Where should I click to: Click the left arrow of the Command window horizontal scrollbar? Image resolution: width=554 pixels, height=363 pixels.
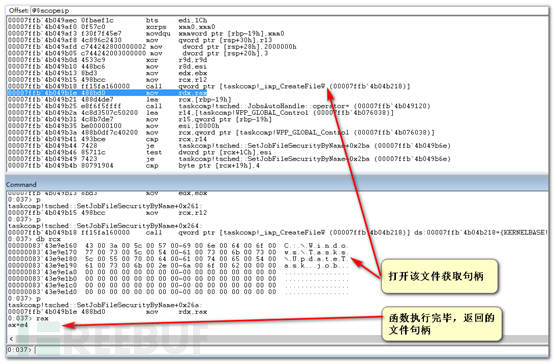click(11, 339)
